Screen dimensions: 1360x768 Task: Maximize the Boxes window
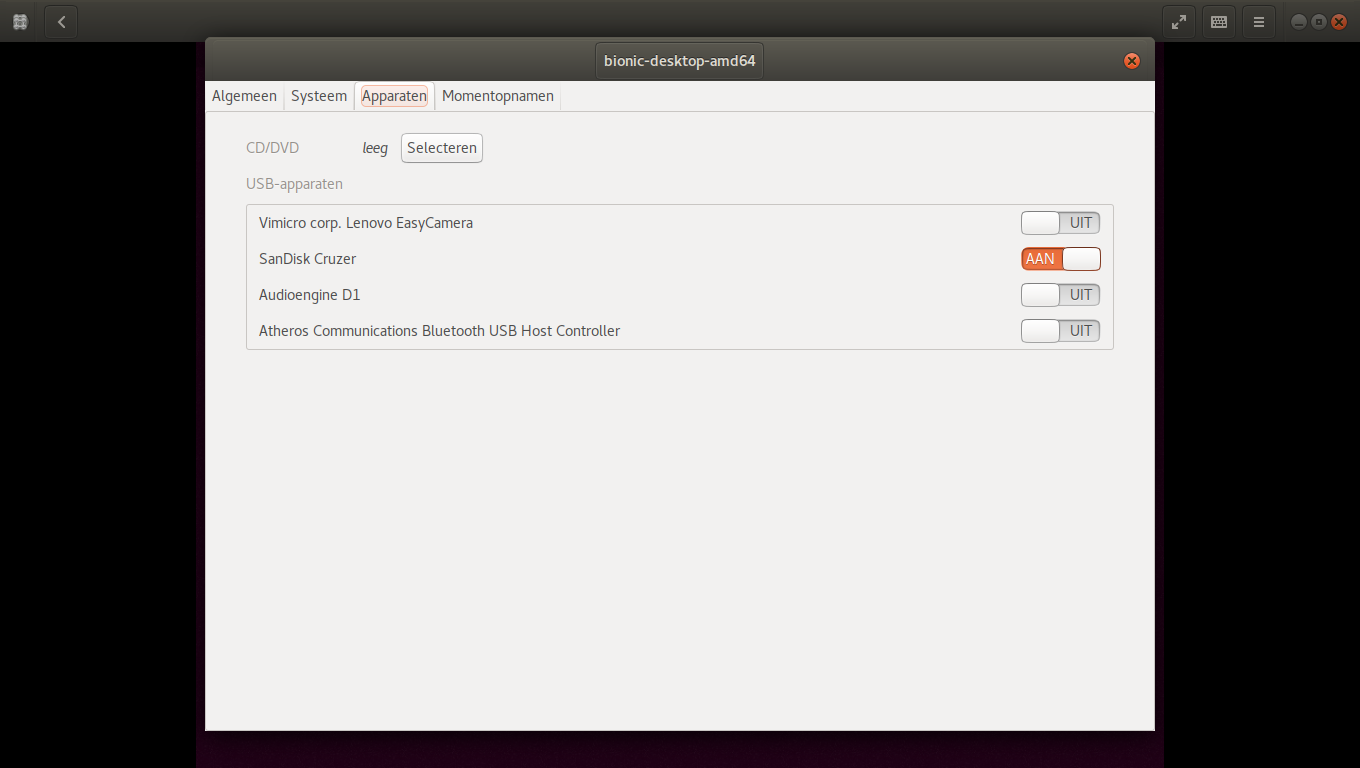pos(1319,21)
